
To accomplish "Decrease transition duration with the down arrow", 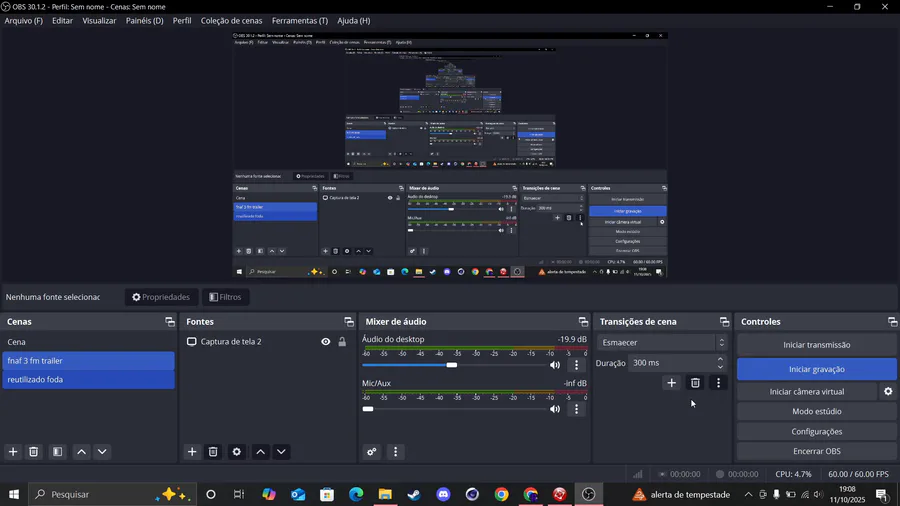I will 720,367.
